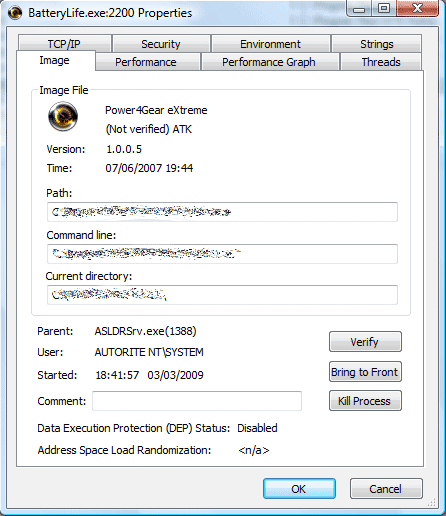The image size is (446, 516).
Task: Click the Verify button
Action: tap(365, 342)
